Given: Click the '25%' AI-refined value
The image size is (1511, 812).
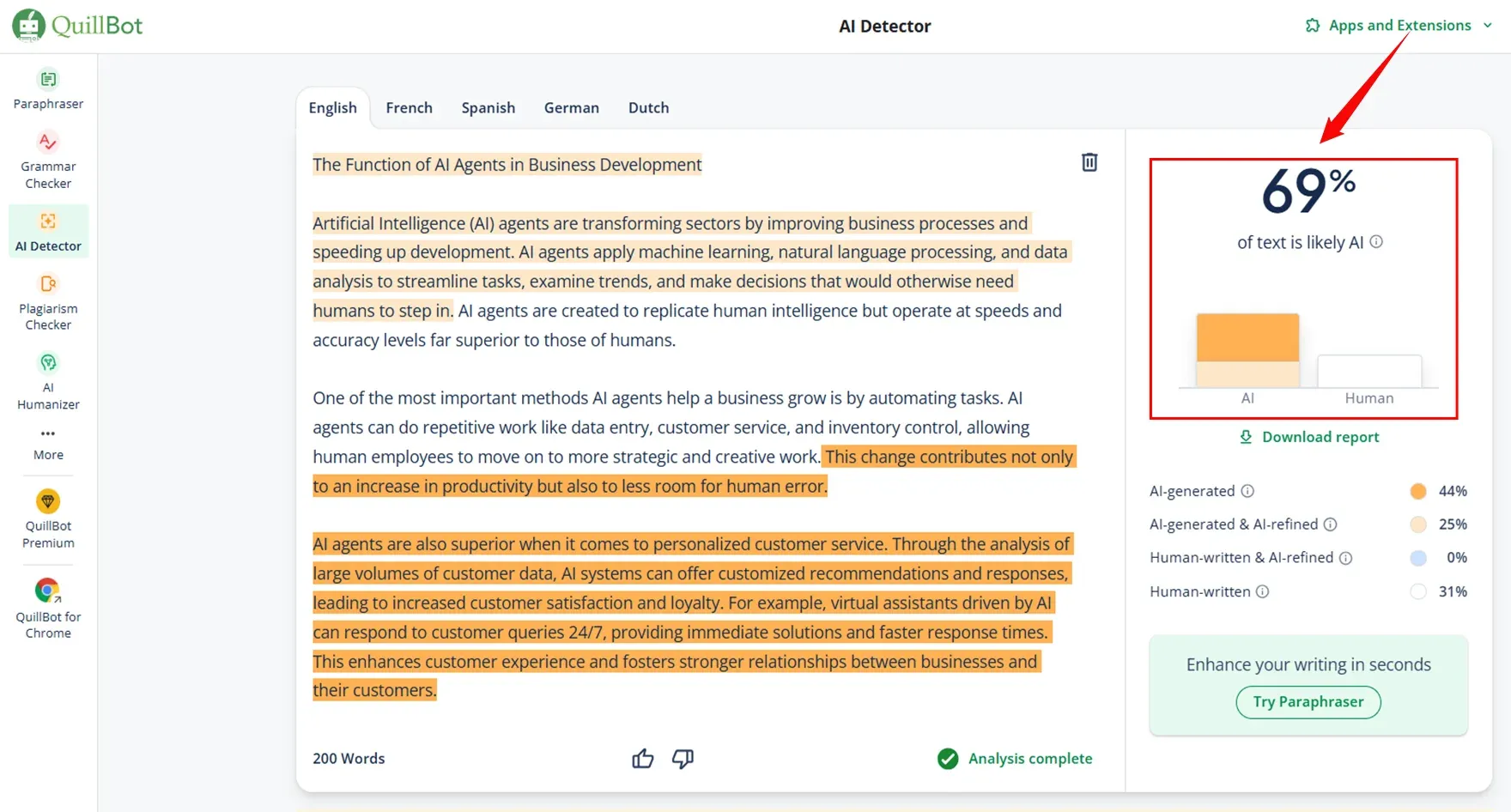Looking at the screenshot, I should pyautogui.click(x=1453, y=524).
